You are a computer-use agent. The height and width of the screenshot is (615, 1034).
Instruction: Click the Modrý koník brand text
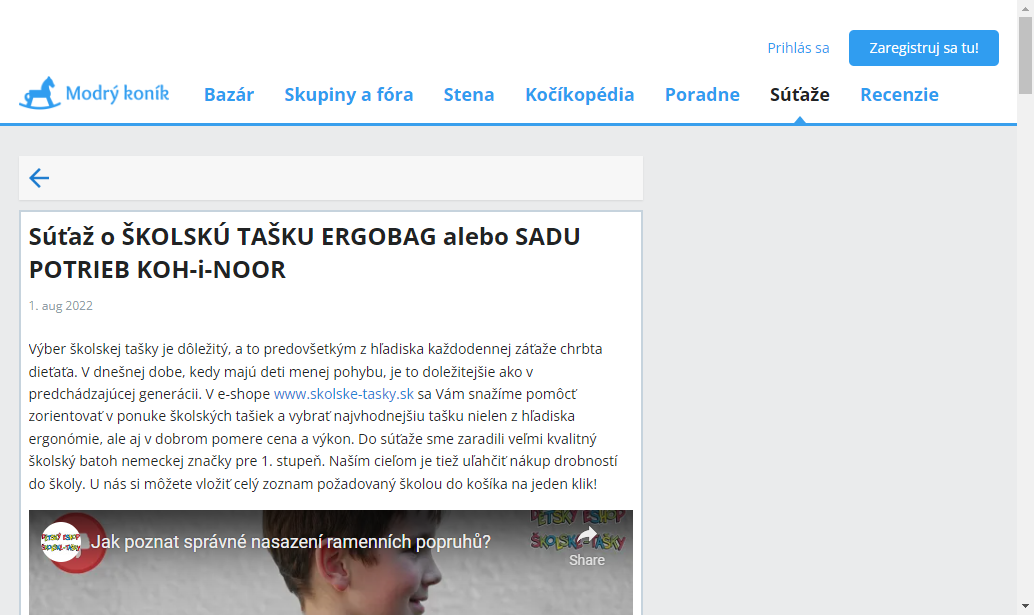coord(117,94)
